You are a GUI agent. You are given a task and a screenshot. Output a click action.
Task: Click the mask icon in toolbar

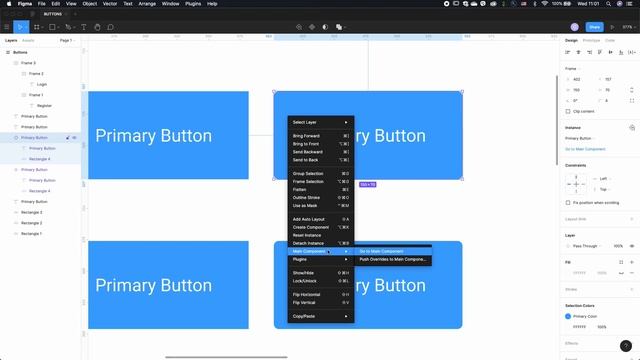[325, 27]
